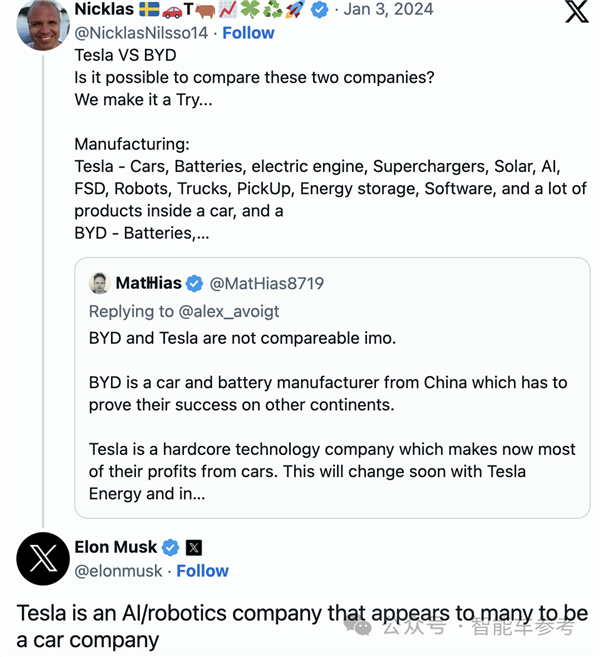Open Nicklas's profile picture
This screenshot has width=600, height=657.
point(42,24)
